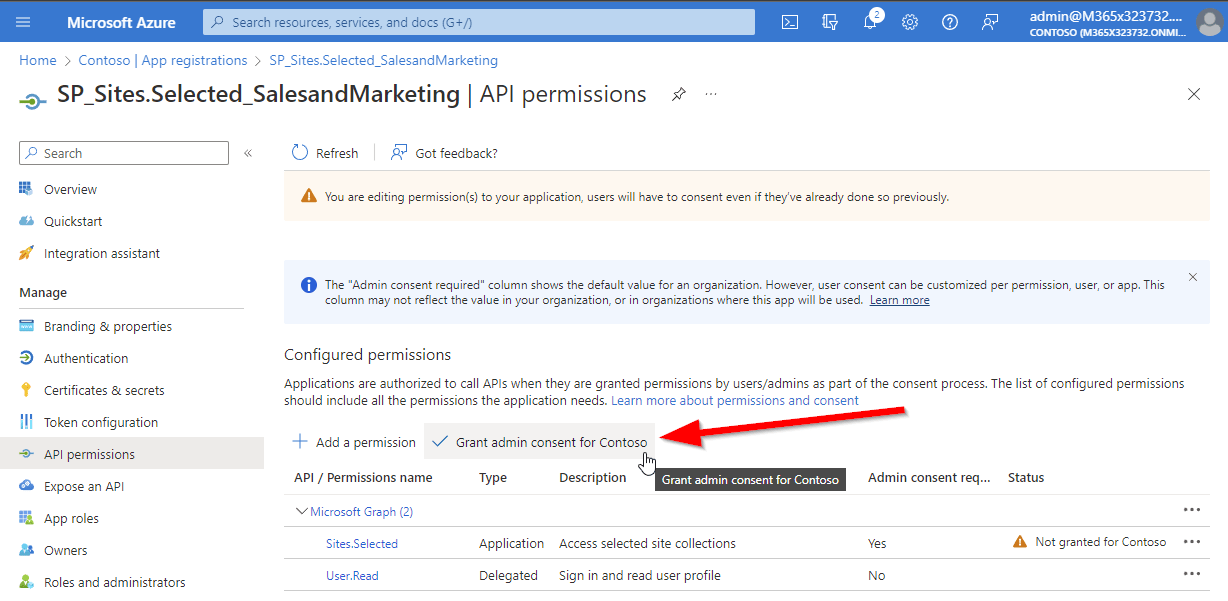
Task: Open Certificates & secrets in sidebar
Action: click(104, 390)
